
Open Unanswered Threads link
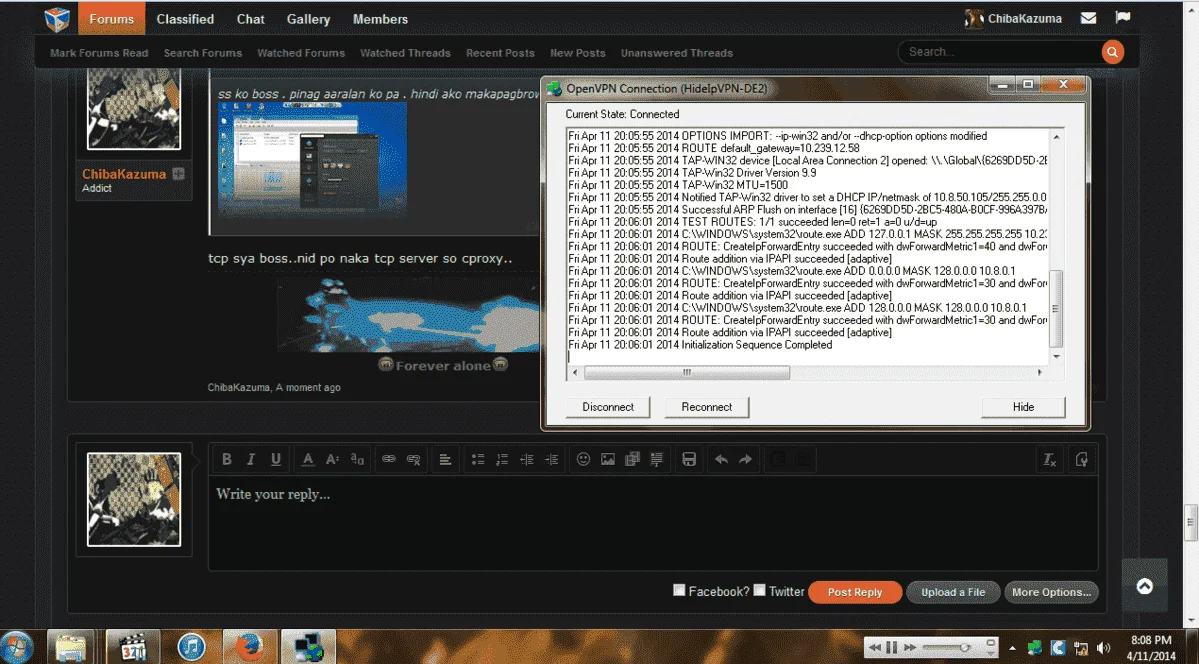click(677, 53)
